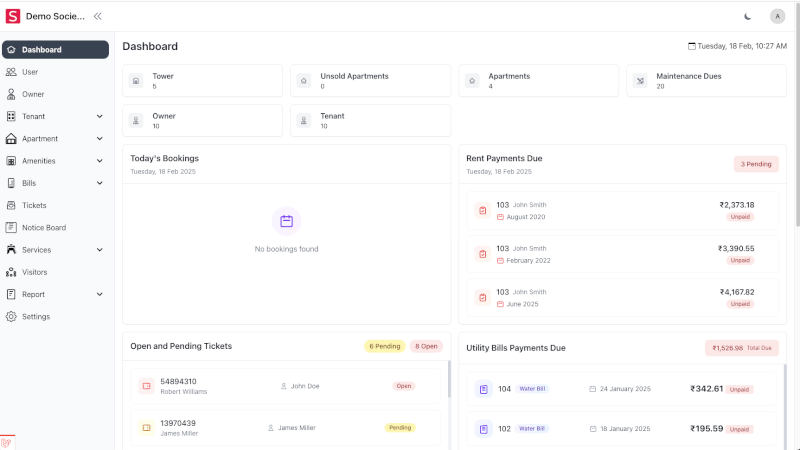Click the Maintenance Dues card icon
800x450 pixels.
point(639,81)
